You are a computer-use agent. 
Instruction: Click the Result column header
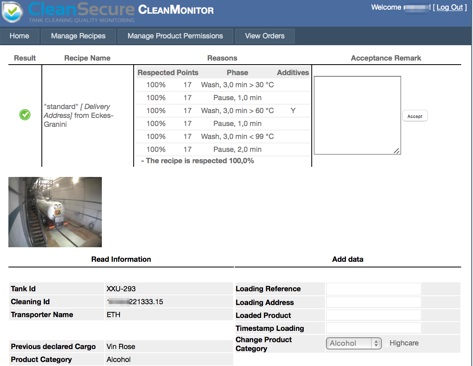click(x=25, y=58)
